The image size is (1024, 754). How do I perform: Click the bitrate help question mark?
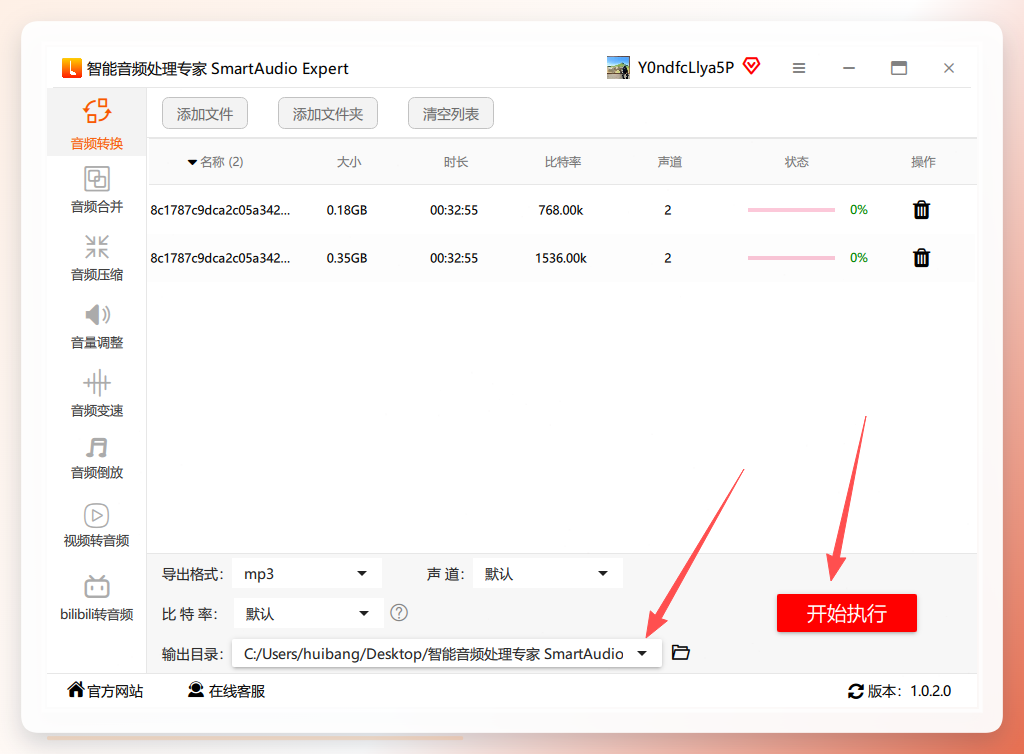[x=399, y=612]
